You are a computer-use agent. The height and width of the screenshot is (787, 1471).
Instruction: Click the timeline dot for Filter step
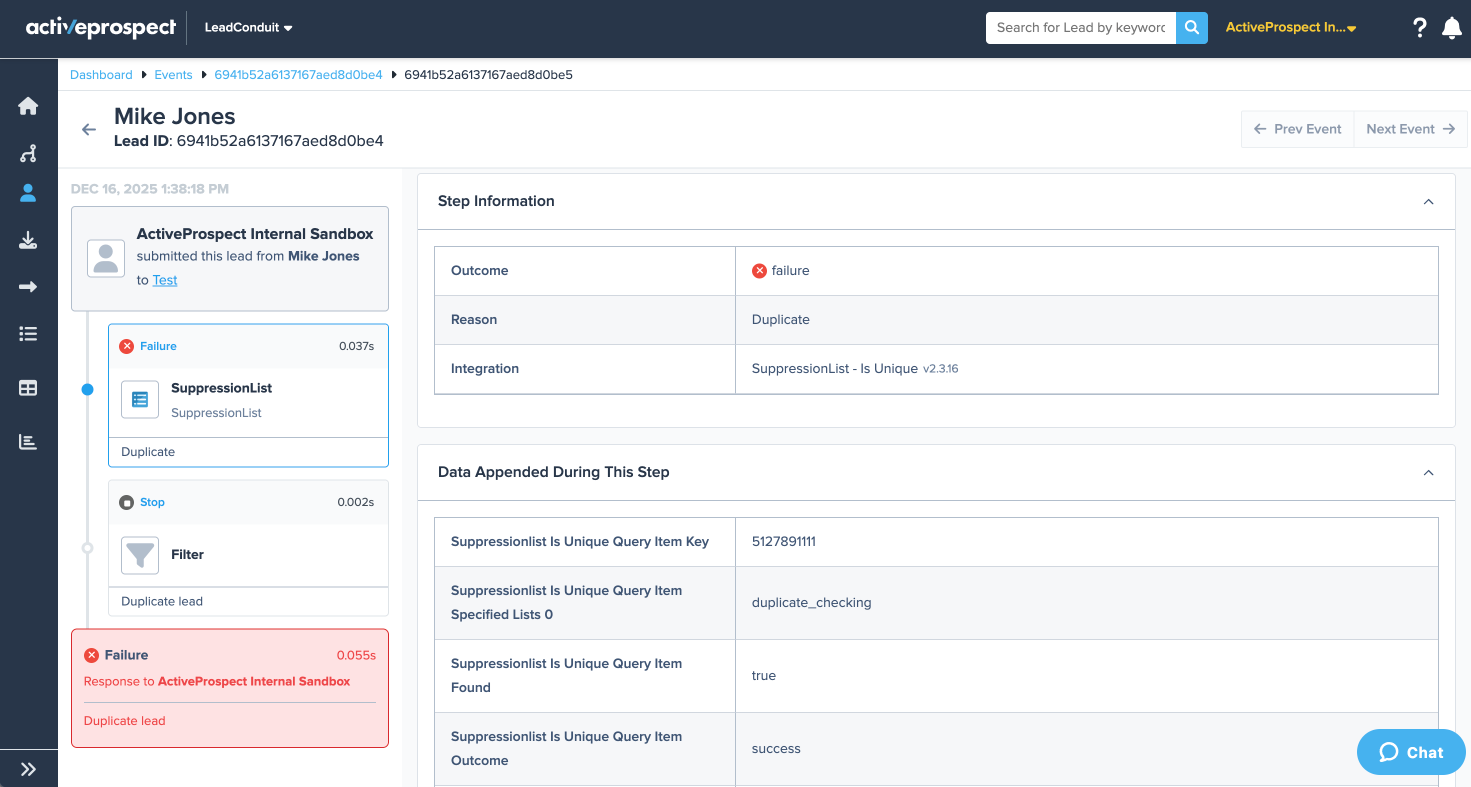(87, 548)
